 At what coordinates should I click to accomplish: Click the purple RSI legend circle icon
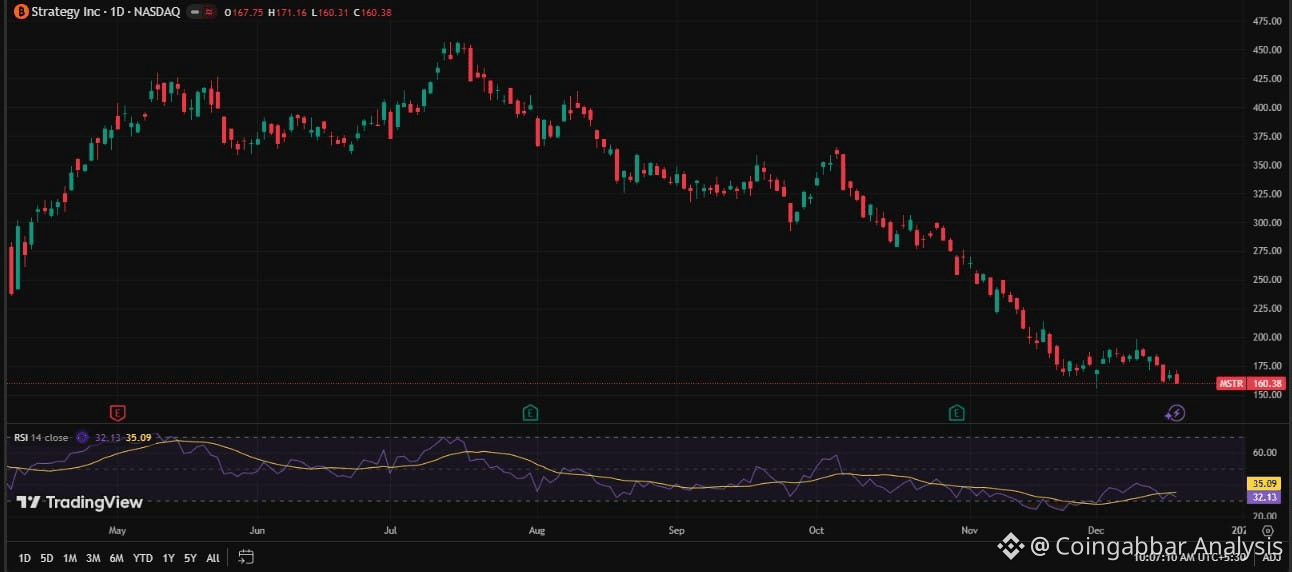tap(83, 437)
